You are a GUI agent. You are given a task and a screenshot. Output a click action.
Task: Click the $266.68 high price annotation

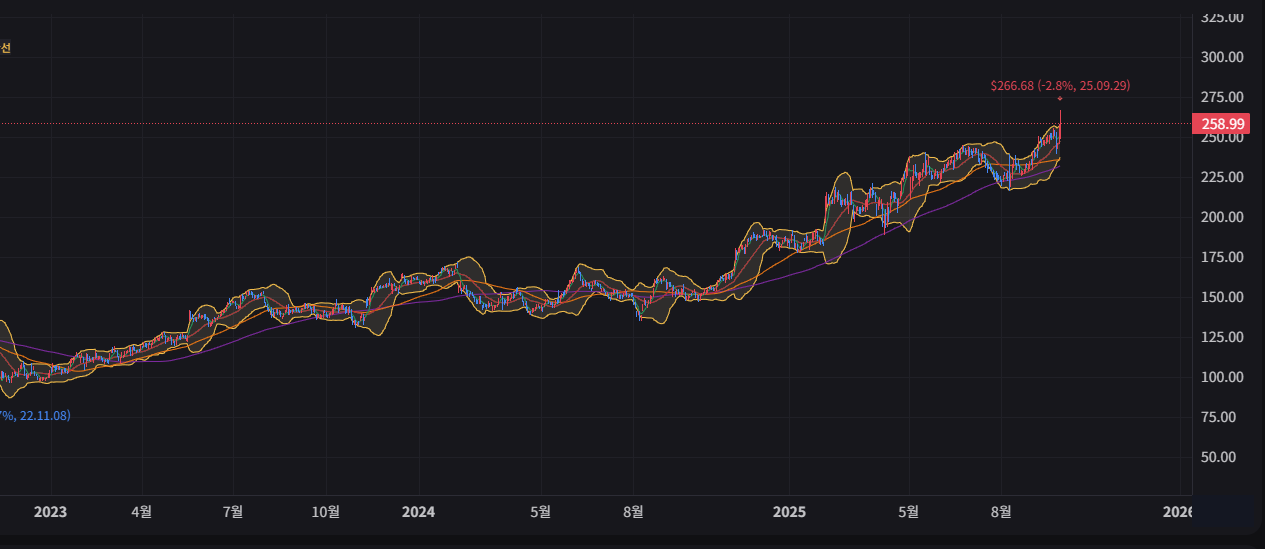(1060, 86)
